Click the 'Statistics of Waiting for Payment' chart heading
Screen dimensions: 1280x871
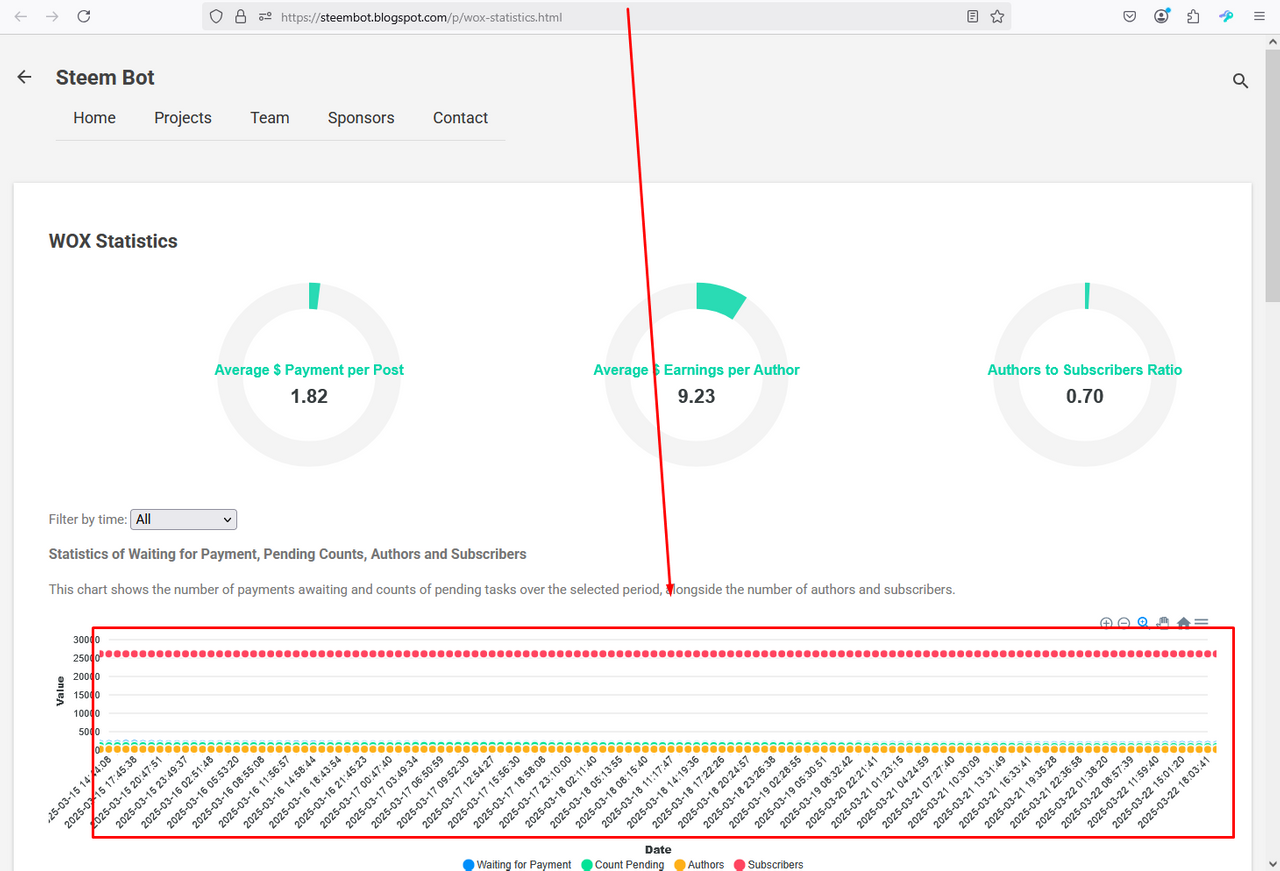(x=288, y=554)
